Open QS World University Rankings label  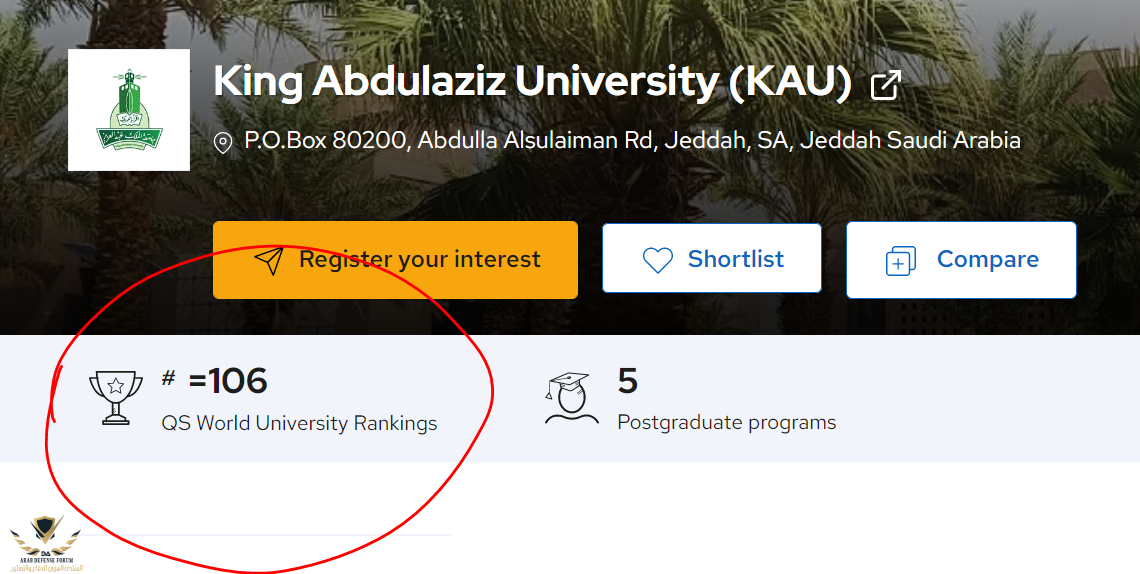tap(299, 423)
